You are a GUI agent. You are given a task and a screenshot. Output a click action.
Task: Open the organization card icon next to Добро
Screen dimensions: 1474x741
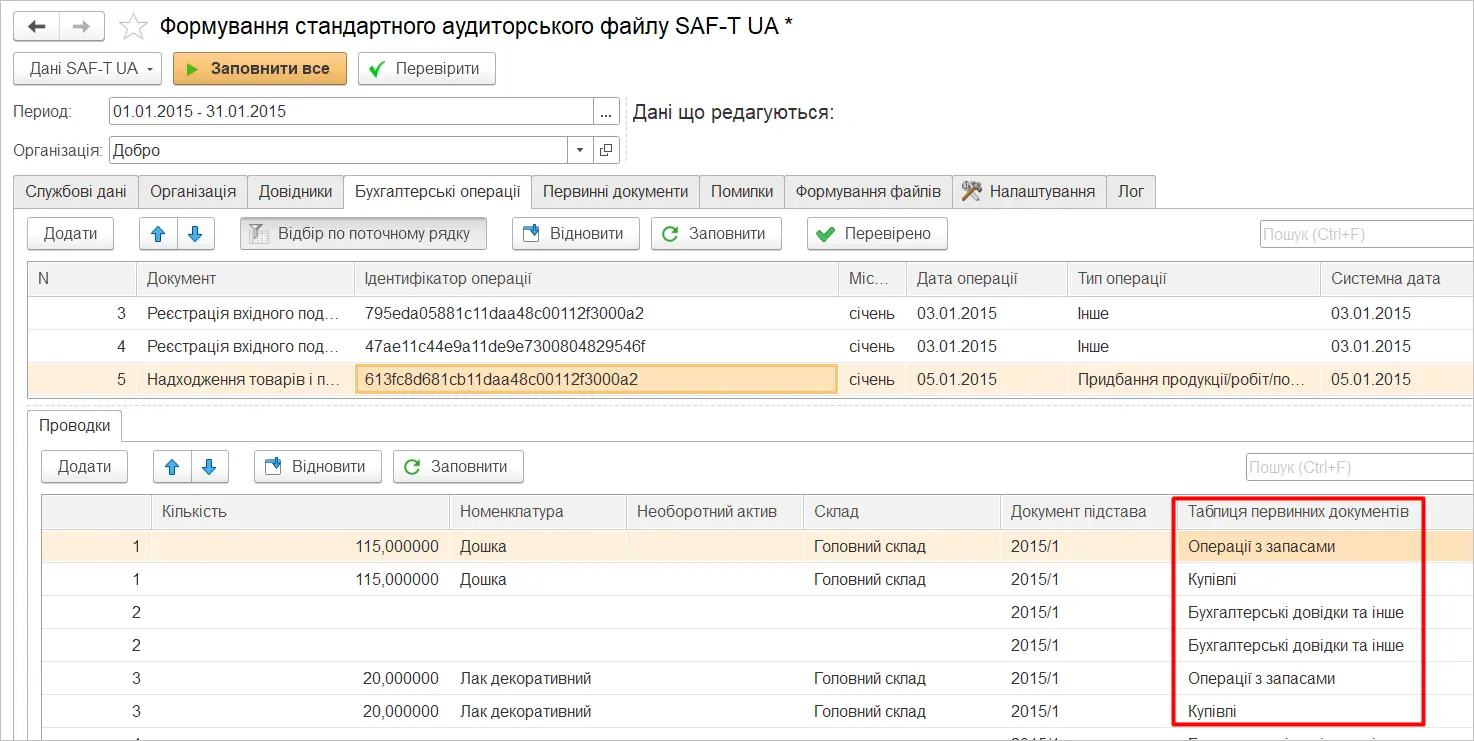pos(606,150)
